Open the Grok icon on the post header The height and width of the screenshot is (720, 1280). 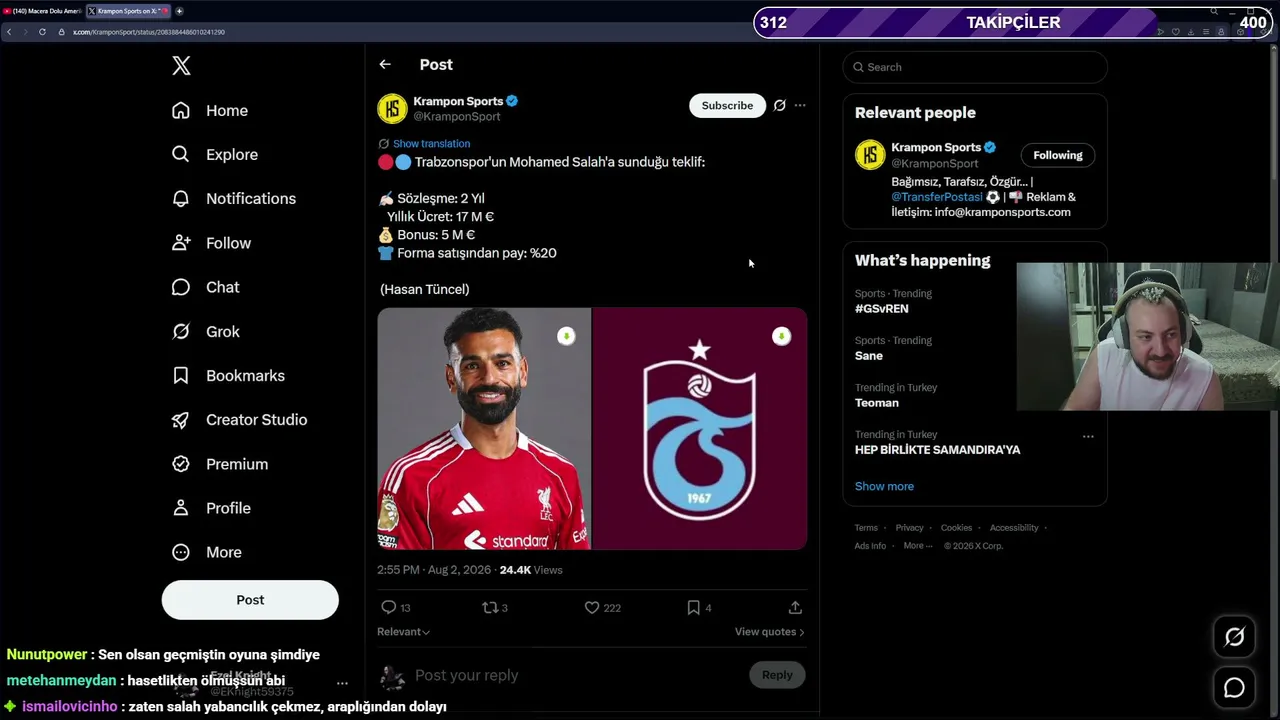click(x=780, y=105)
